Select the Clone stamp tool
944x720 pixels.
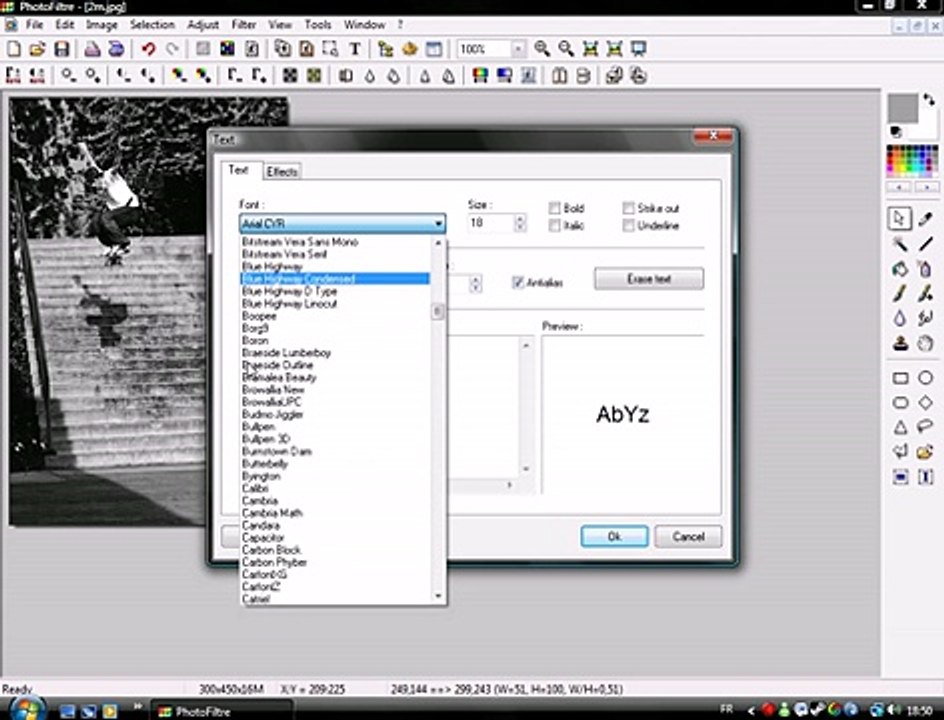pyautogui.click(x=900, y=344)
